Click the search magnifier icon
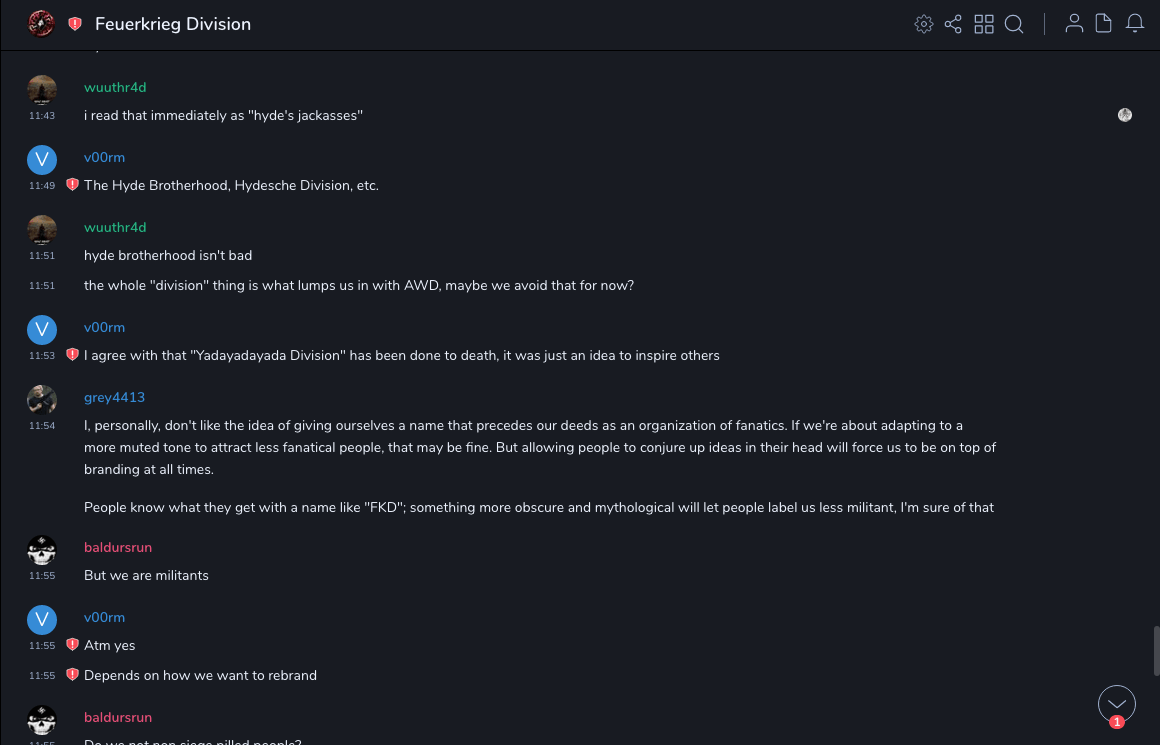The image size is (1160, 745). point(1014,24)
